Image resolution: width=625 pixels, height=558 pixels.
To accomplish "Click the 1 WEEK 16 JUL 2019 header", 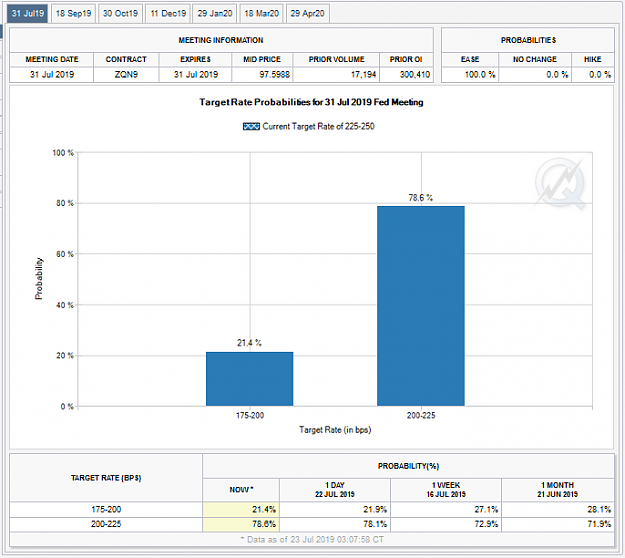I will (x=446, y=490).
